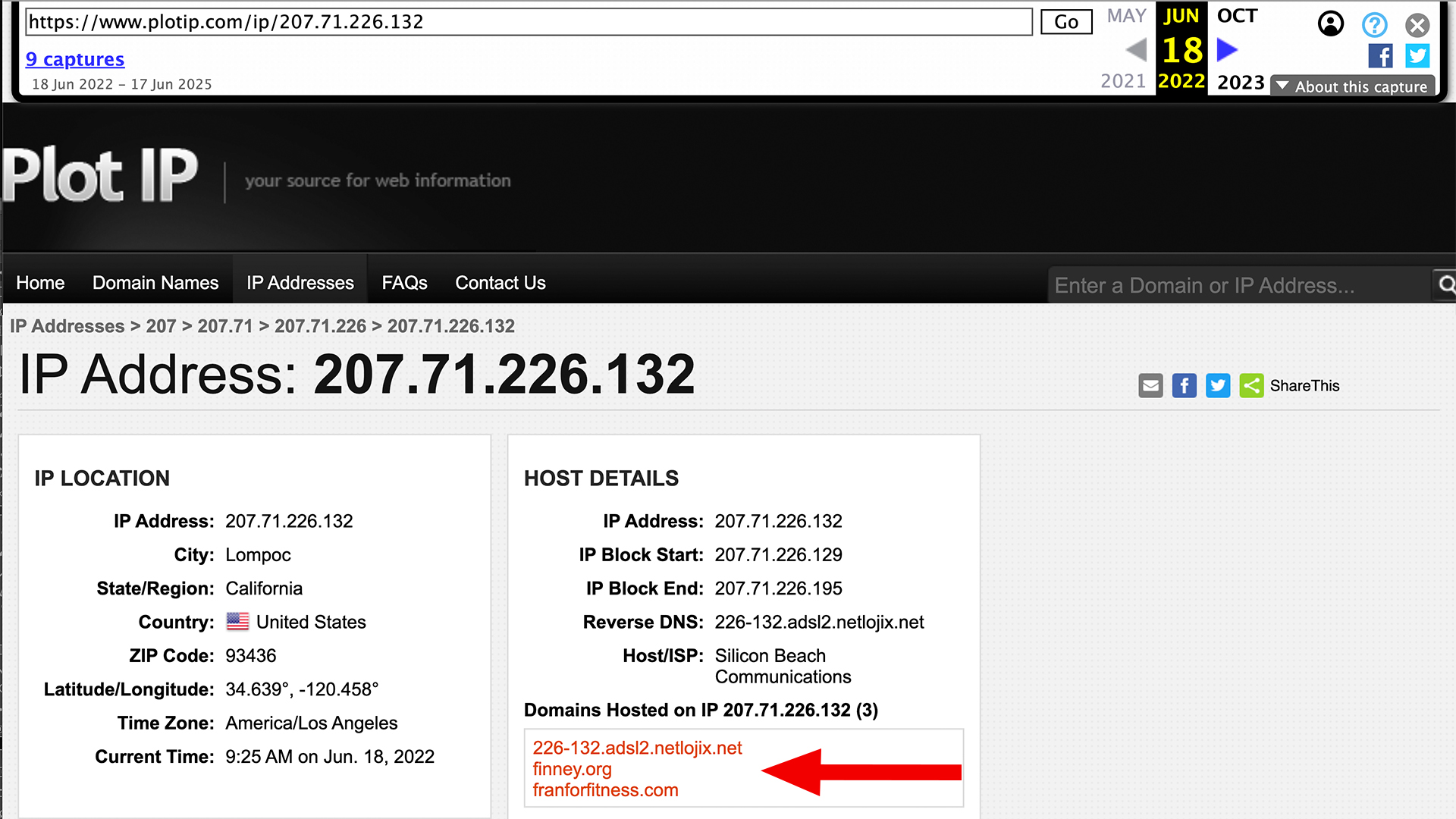Screen dimensions: 1456x819
Task: Open the FAQs menu item
Action: (404, 283)
